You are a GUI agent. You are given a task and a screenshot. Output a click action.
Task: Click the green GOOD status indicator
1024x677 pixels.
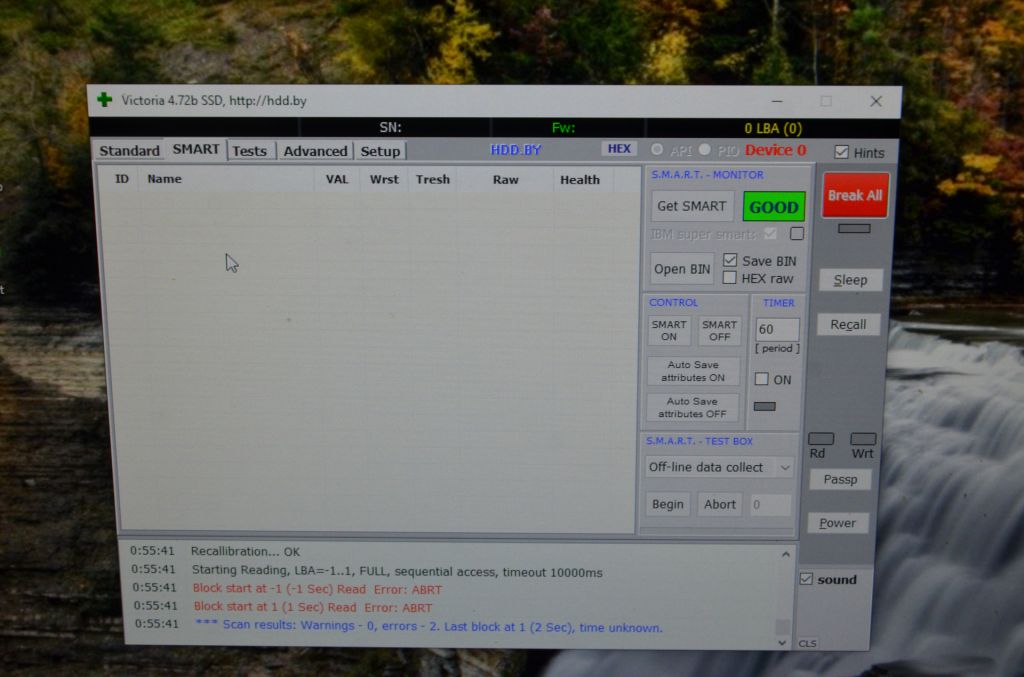pyautogui.click(x=774, y=207)
